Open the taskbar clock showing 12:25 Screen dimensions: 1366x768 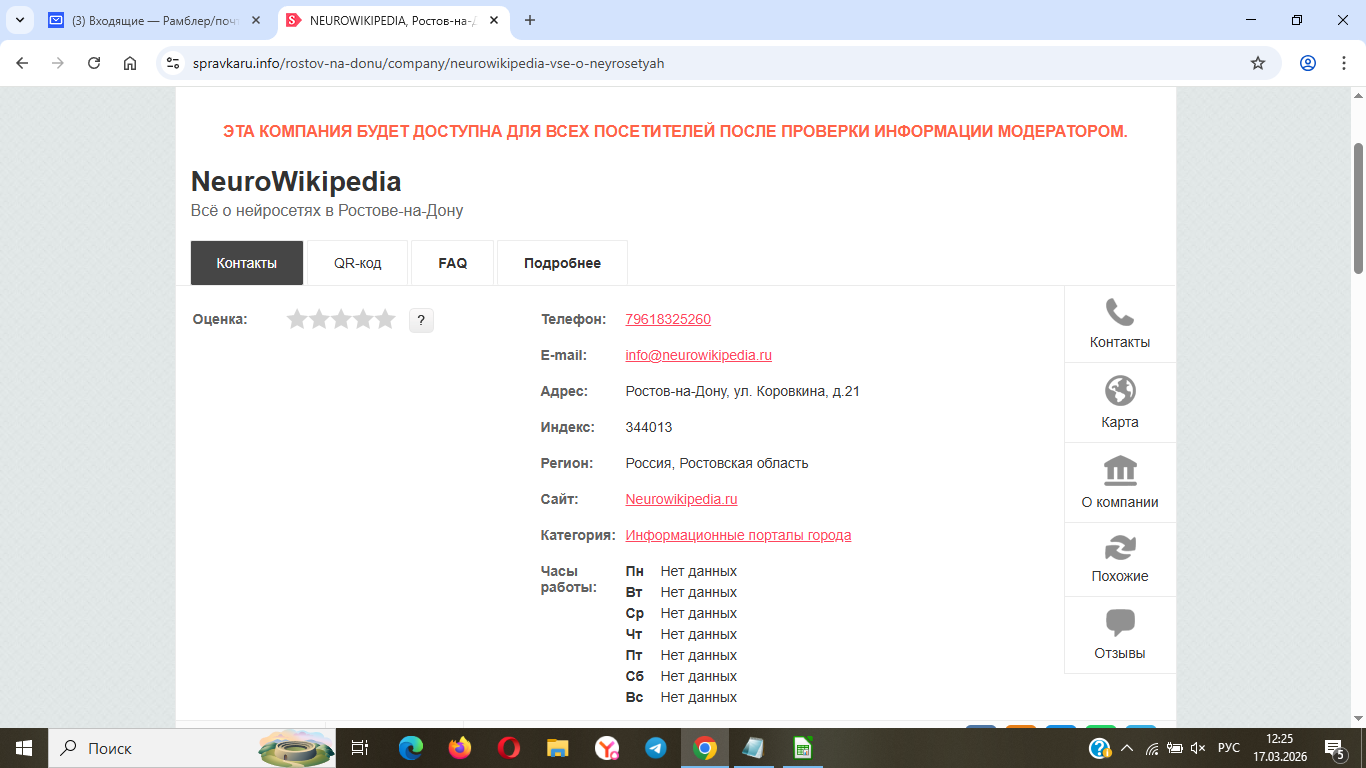tap(1280, 748)
